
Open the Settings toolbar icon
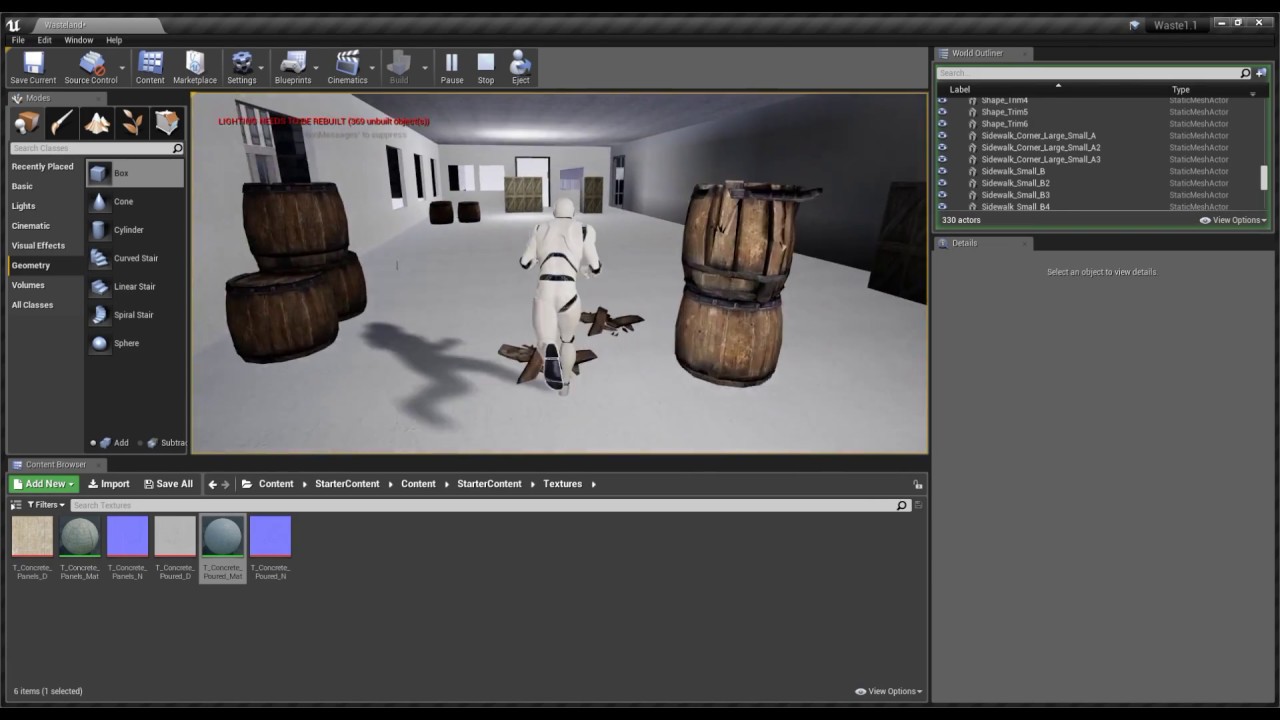(241, 68)
